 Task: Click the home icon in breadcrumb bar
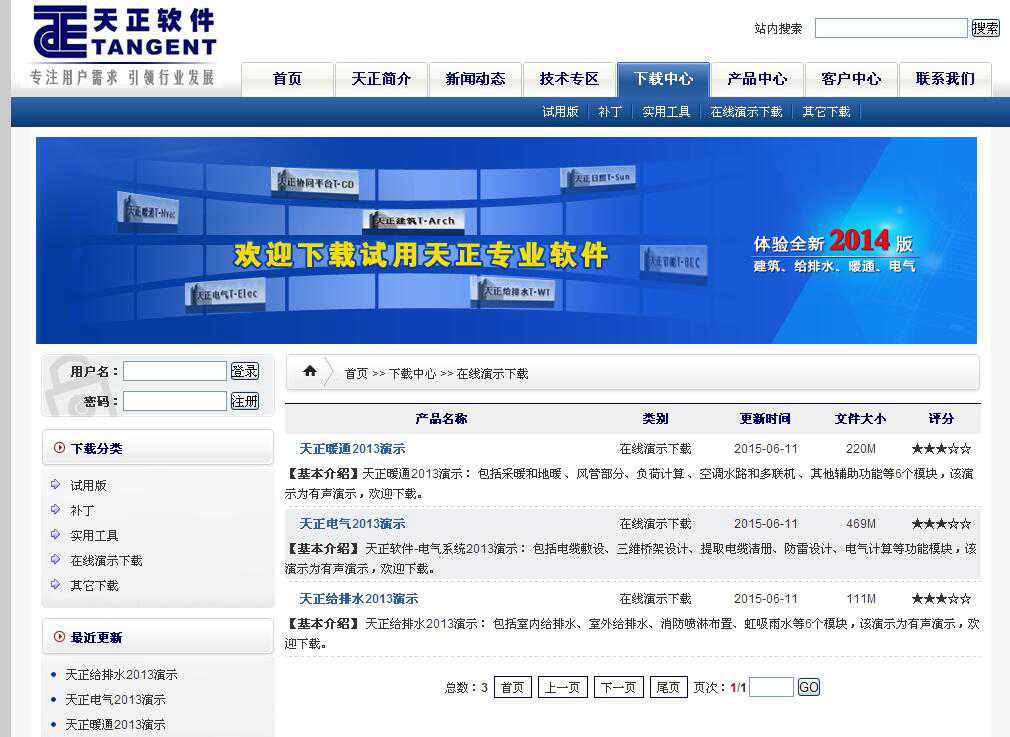point(310,371)
